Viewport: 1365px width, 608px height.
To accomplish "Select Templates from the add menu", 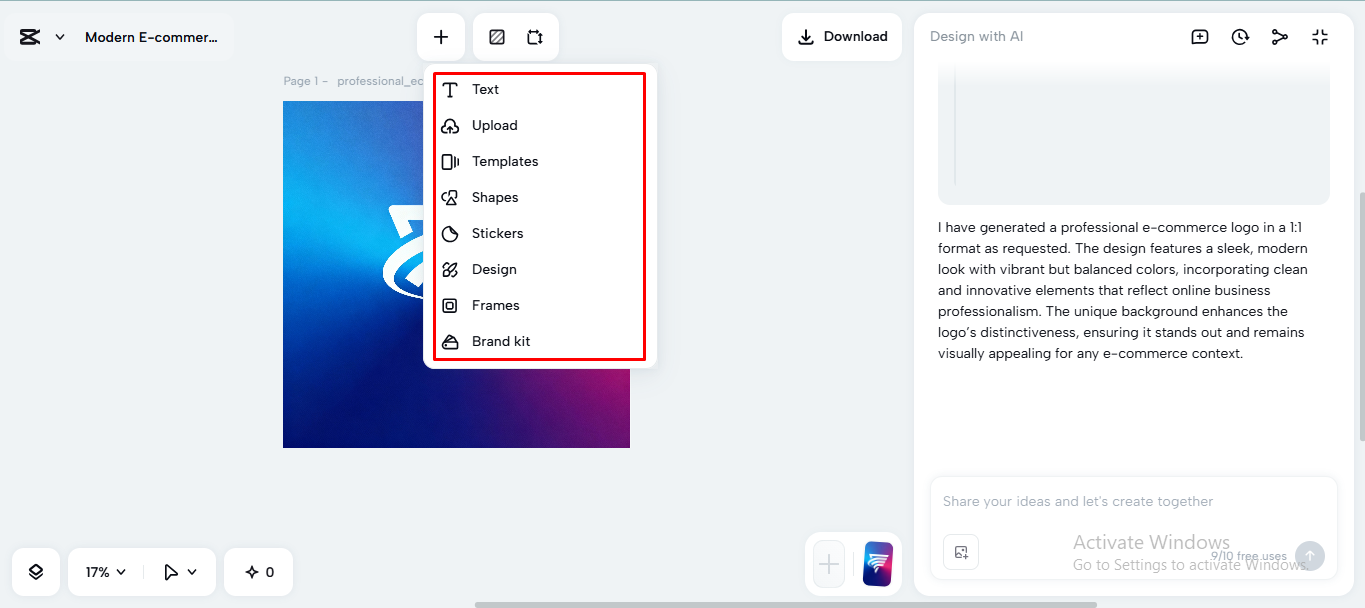I will point(505,161).
